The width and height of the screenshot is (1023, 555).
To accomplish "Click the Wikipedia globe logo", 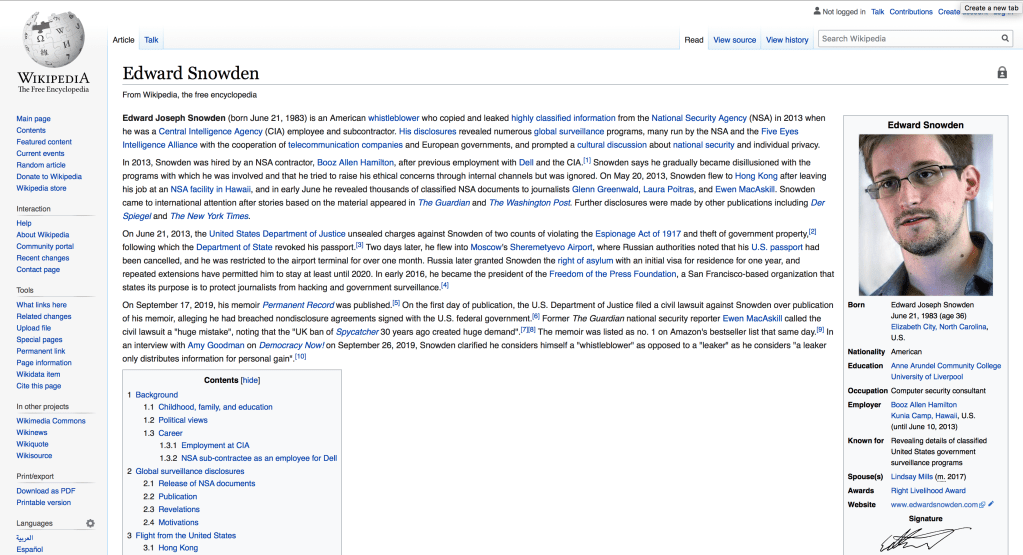I will pos(53,42).
